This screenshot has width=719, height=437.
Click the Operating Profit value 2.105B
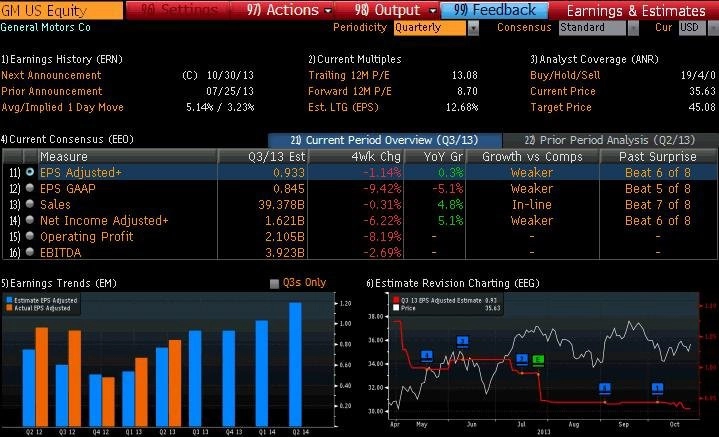[285, 237]
